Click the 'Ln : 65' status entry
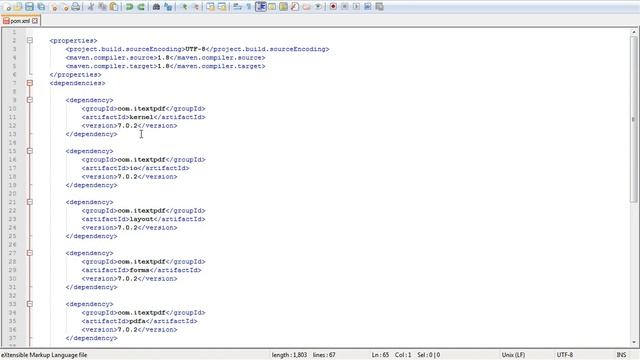The image size is (640, 360). click(380, 355)
